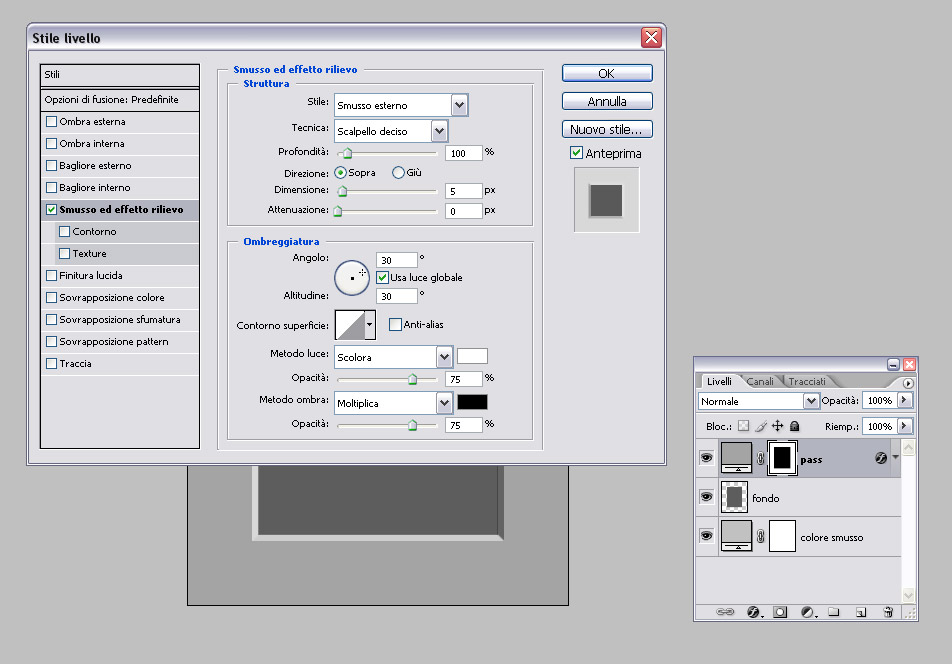Expand the Metodo luce dropdown
The height and width of the screenshot is (664, 952).
445,357
